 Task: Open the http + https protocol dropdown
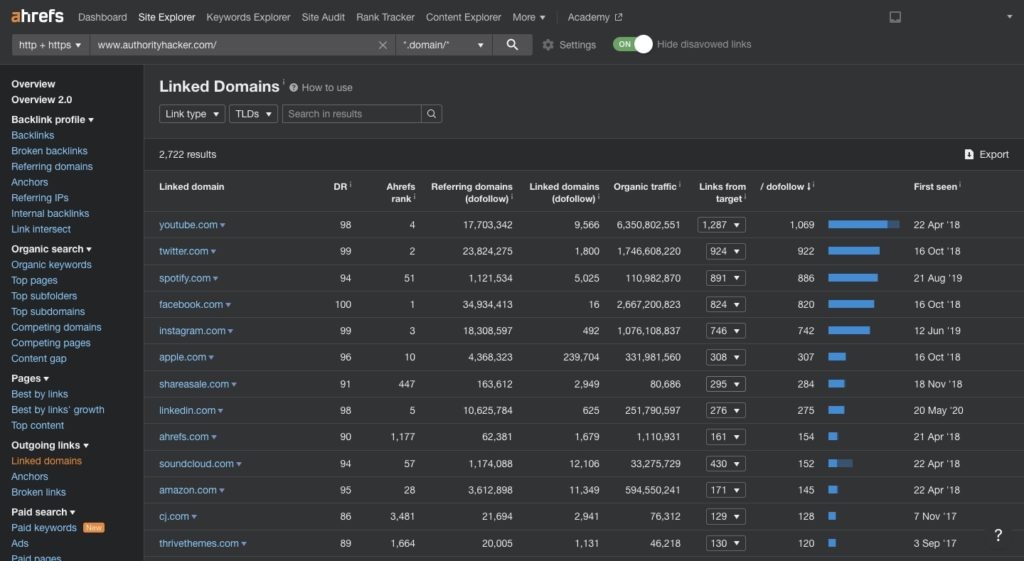pyautogui.click(x=50, y=45)
